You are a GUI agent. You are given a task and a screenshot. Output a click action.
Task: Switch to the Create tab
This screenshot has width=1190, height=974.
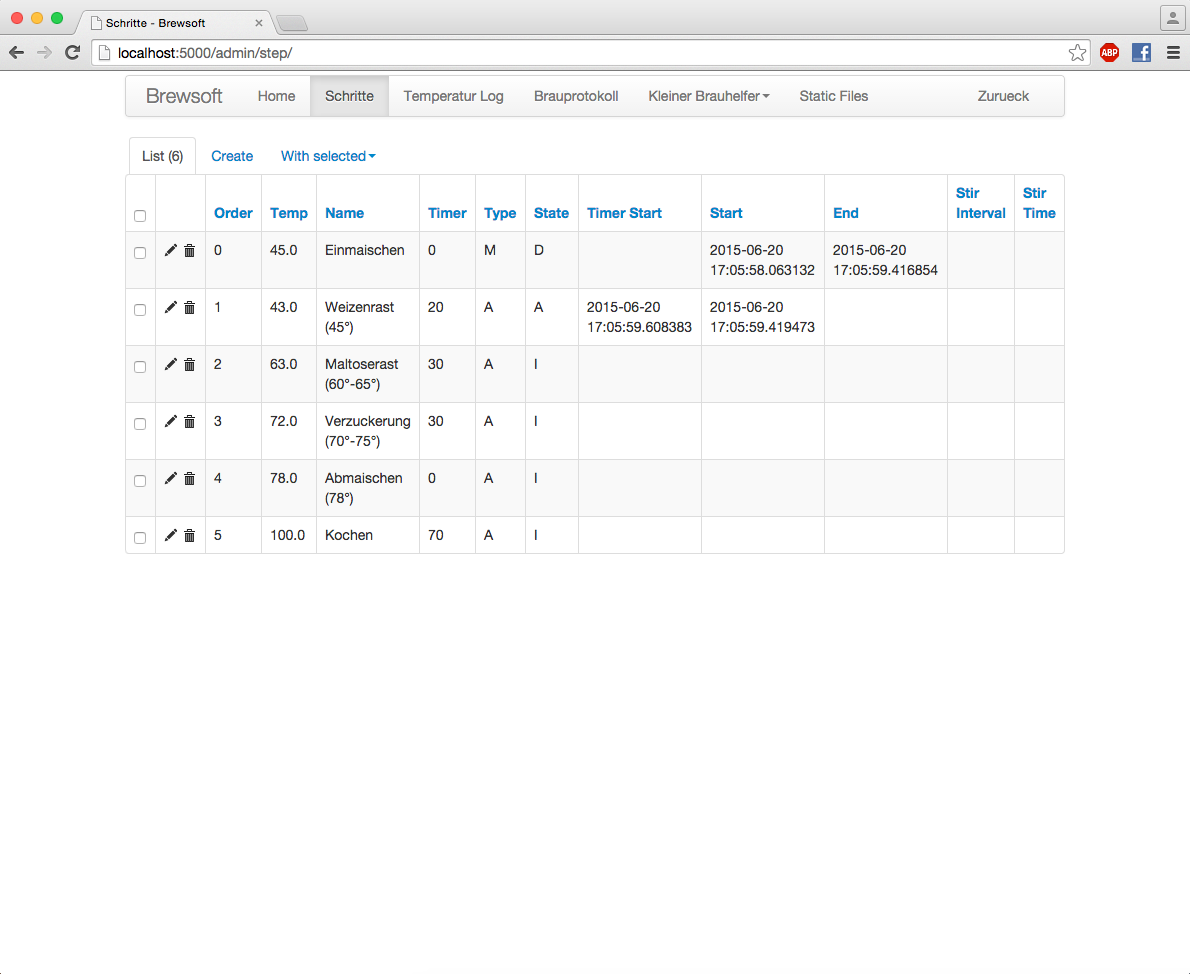tap(232, 156)
